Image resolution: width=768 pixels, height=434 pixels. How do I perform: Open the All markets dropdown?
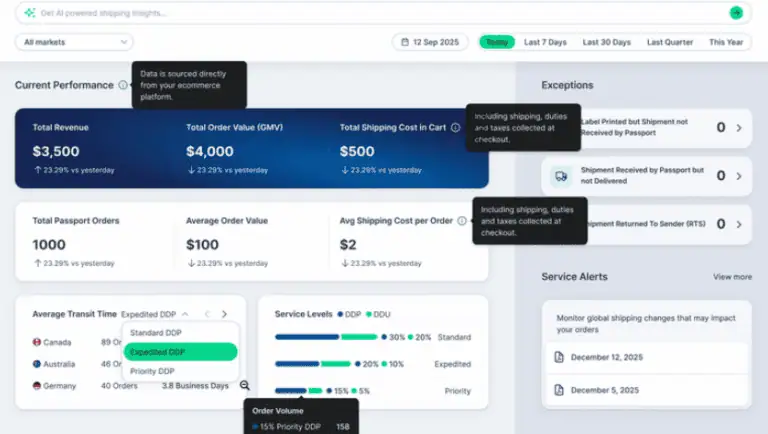coord(74,42)
